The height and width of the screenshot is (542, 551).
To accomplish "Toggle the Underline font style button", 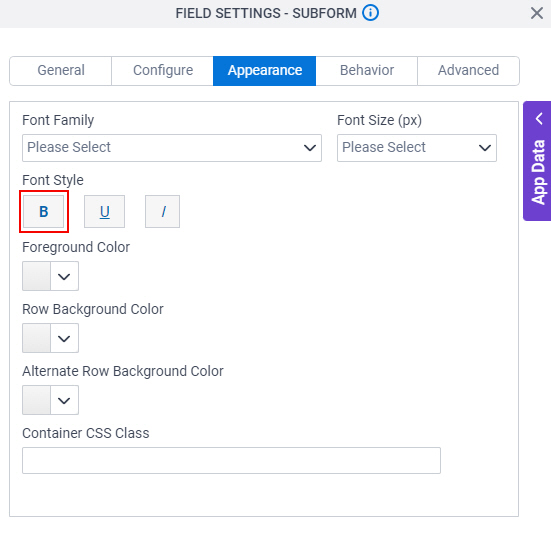I will pos(104,212).
